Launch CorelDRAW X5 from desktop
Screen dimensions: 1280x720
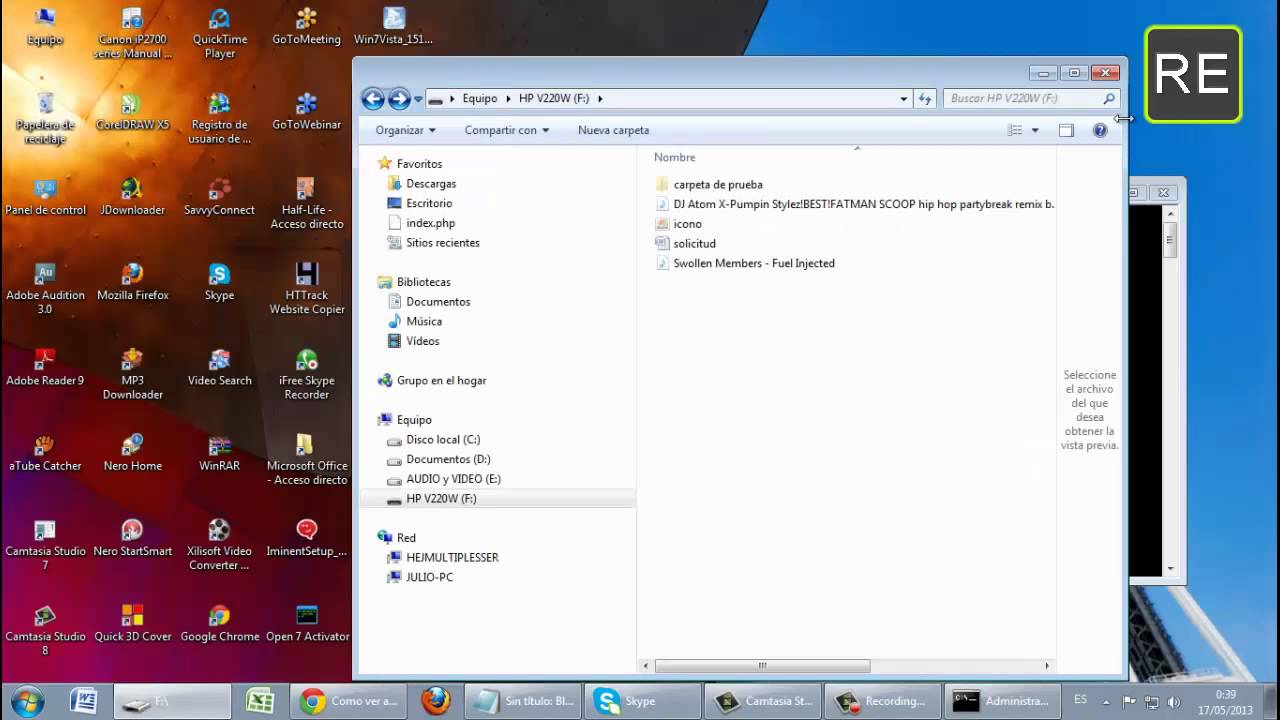click(x=132, y=112)
